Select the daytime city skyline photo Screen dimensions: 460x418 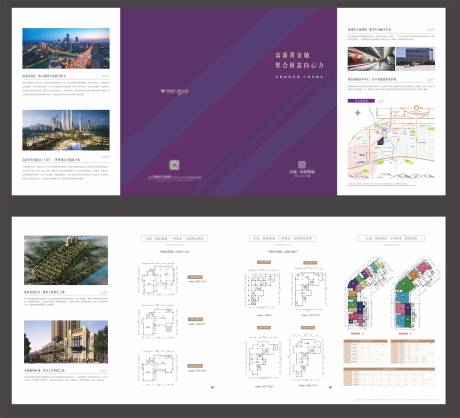pyautogui.click(x=66, y=48)
